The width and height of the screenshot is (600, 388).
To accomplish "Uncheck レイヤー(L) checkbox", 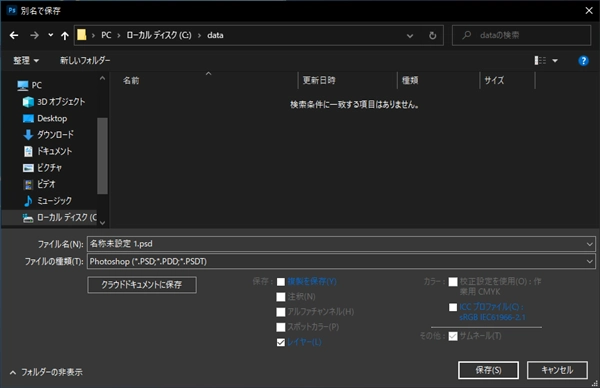I will coord(281,342).
